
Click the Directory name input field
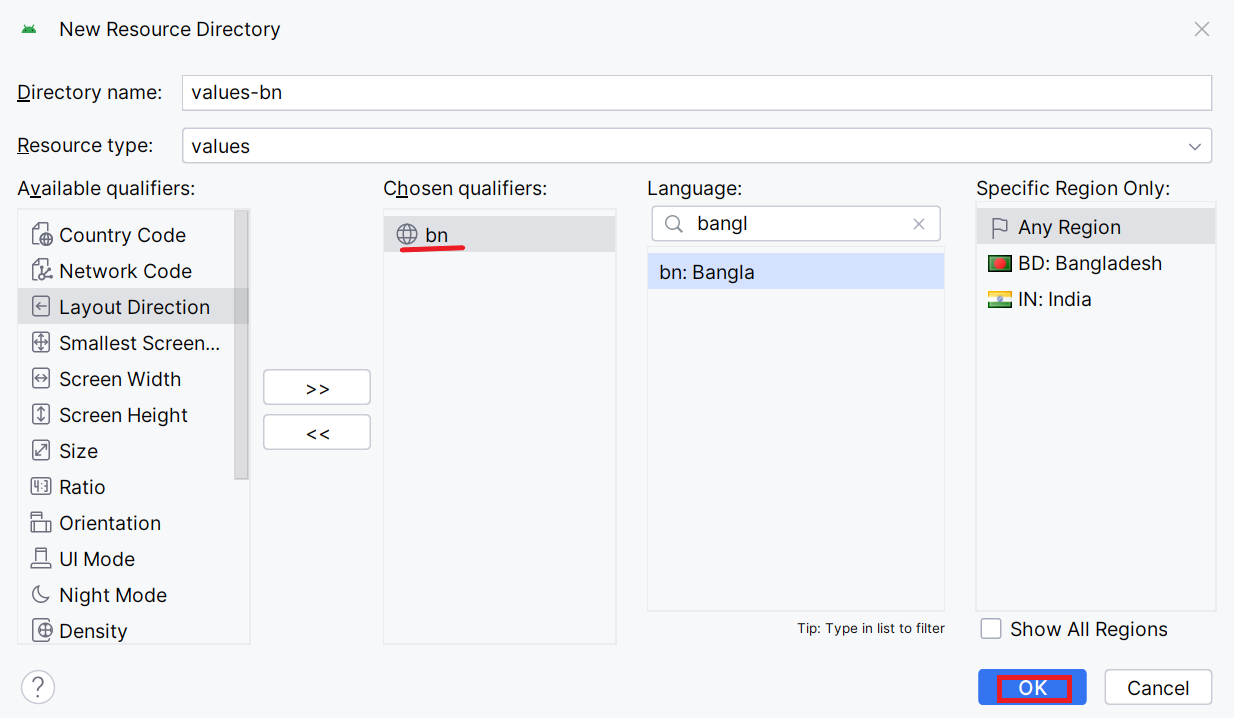point(696,93)
